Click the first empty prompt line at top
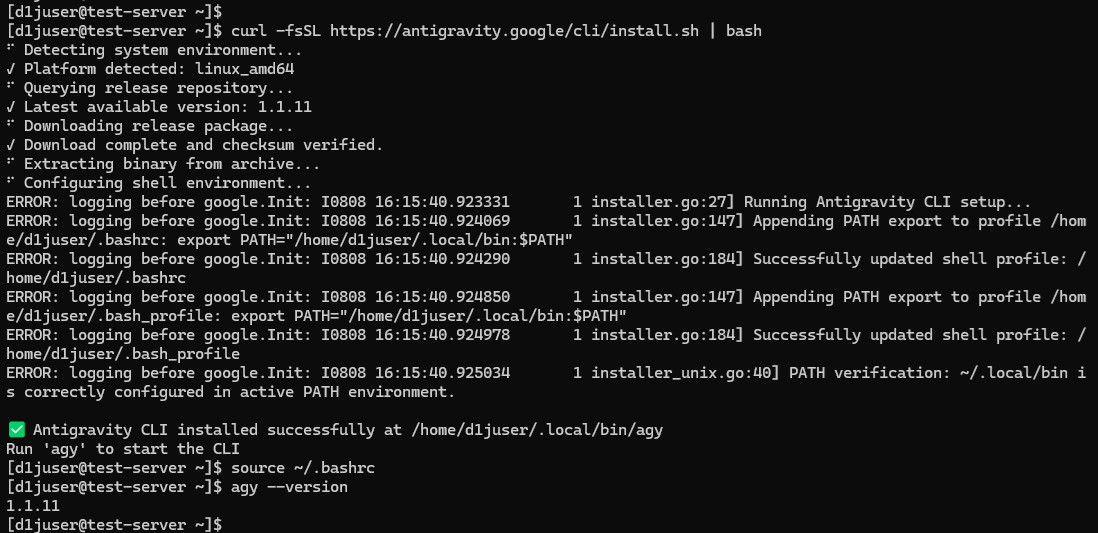The height and width of the screenshot is (533, 1098). pos(114,11)
